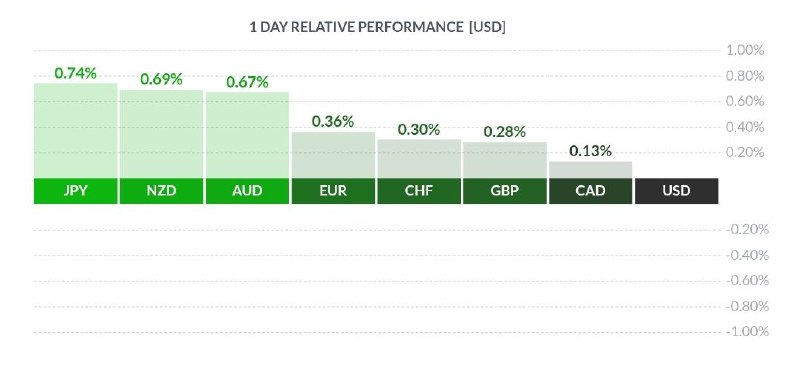Click the chart title '1 Day Relative Performance'
Viewport: 800px width, 366px height.
(356, 27)
